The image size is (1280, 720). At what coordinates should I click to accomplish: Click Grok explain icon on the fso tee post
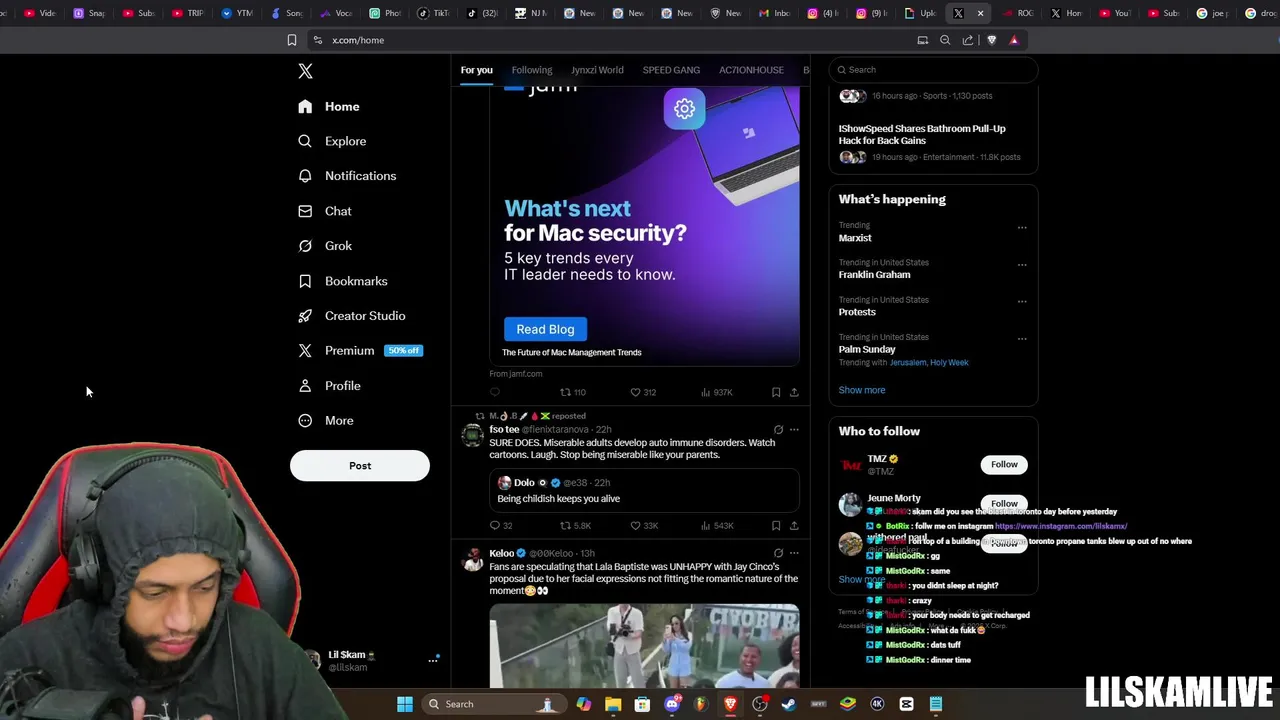click(778, 430)
